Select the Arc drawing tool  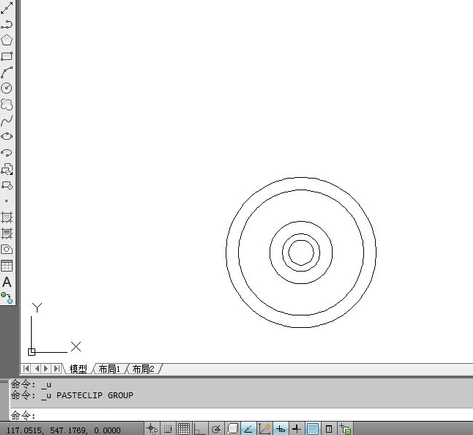pos(7,72)
